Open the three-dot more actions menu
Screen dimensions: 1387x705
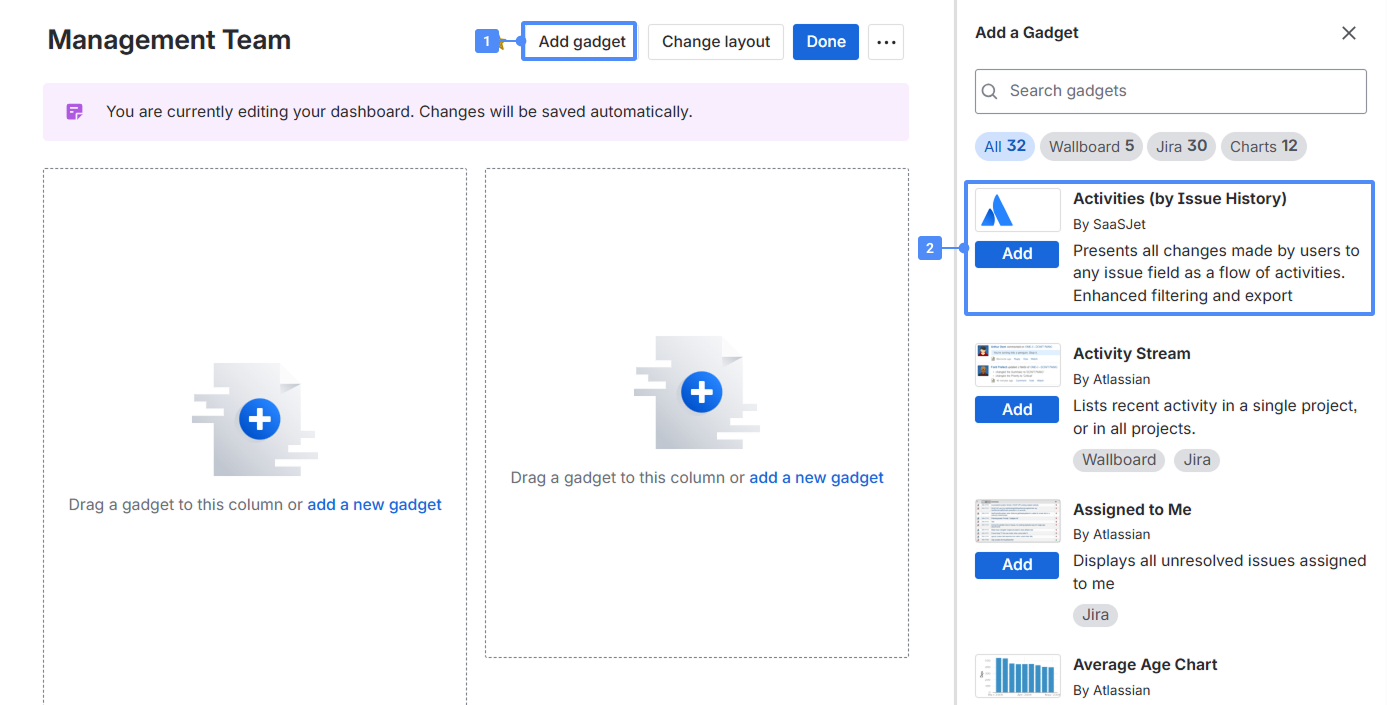(x=885, y=42)
